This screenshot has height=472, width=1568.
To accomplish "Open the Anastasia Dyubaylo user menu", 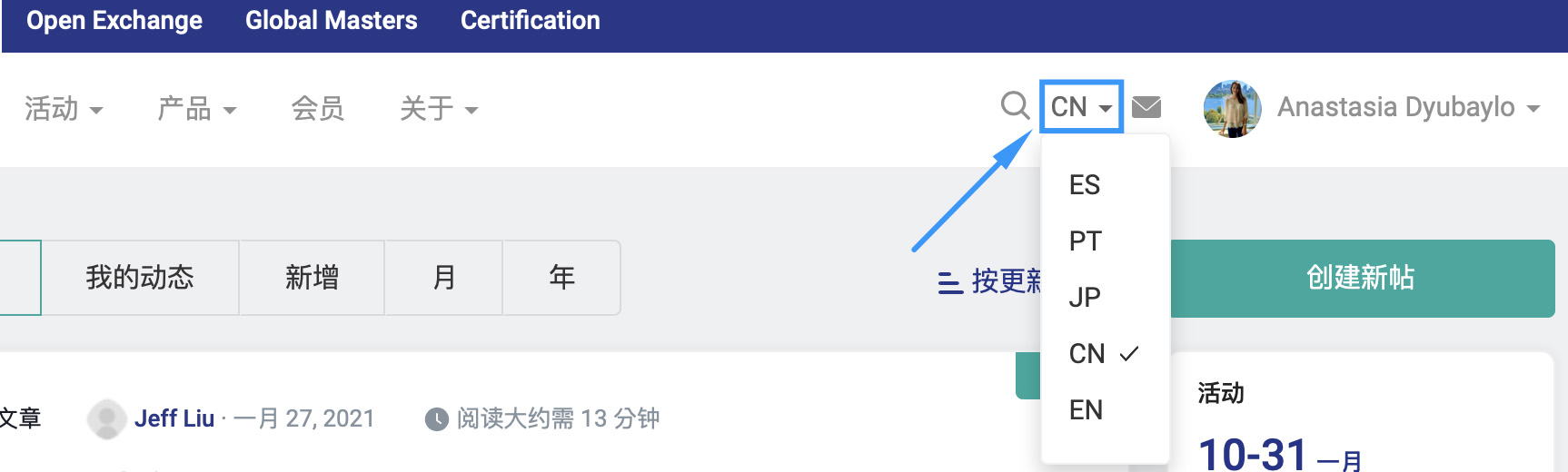I will pyautogui.click(x=1408, y=107).
